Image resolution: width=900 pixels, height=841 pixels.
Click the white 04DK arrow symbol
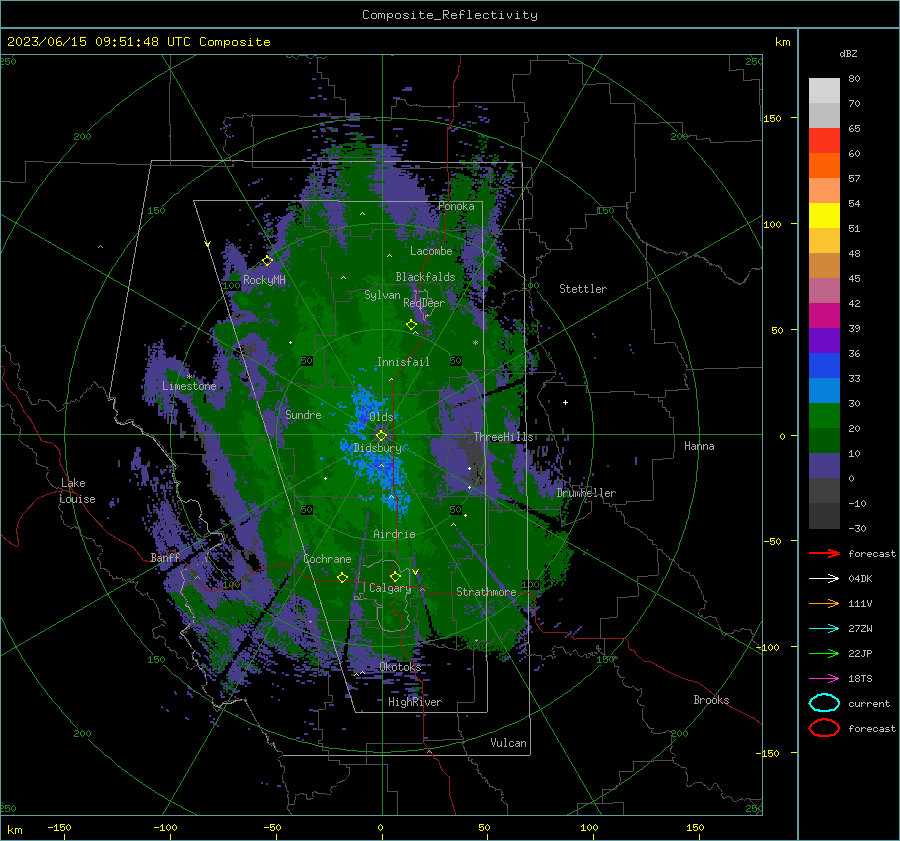coord(824,579)
